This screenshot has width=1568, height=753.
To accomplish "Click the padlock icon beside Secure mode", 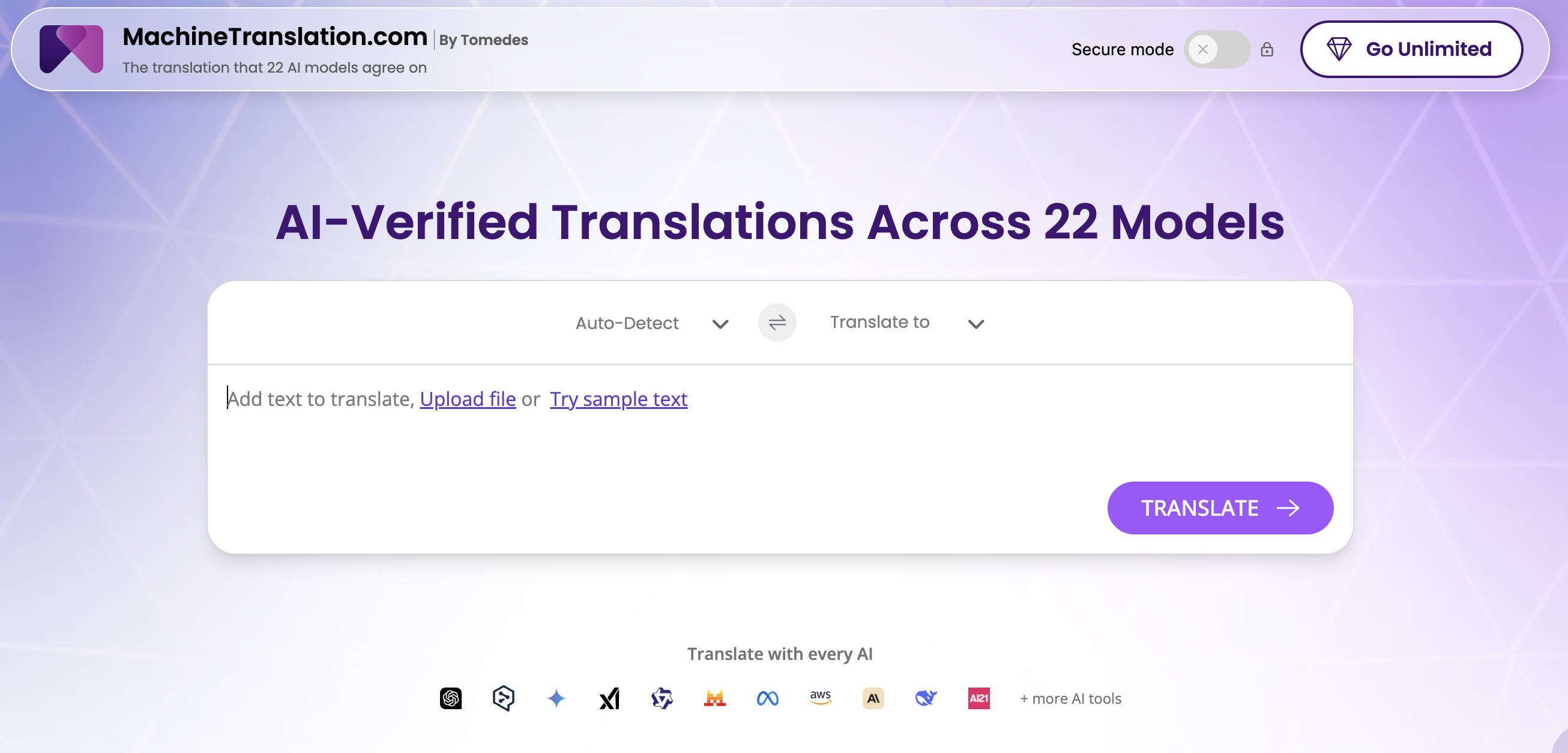I will (x=1267, y=49).
